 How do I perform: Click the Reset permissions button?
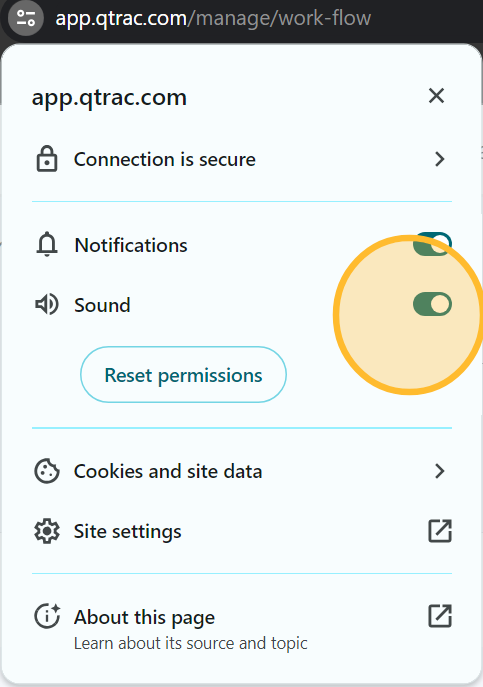pos(183,375)
